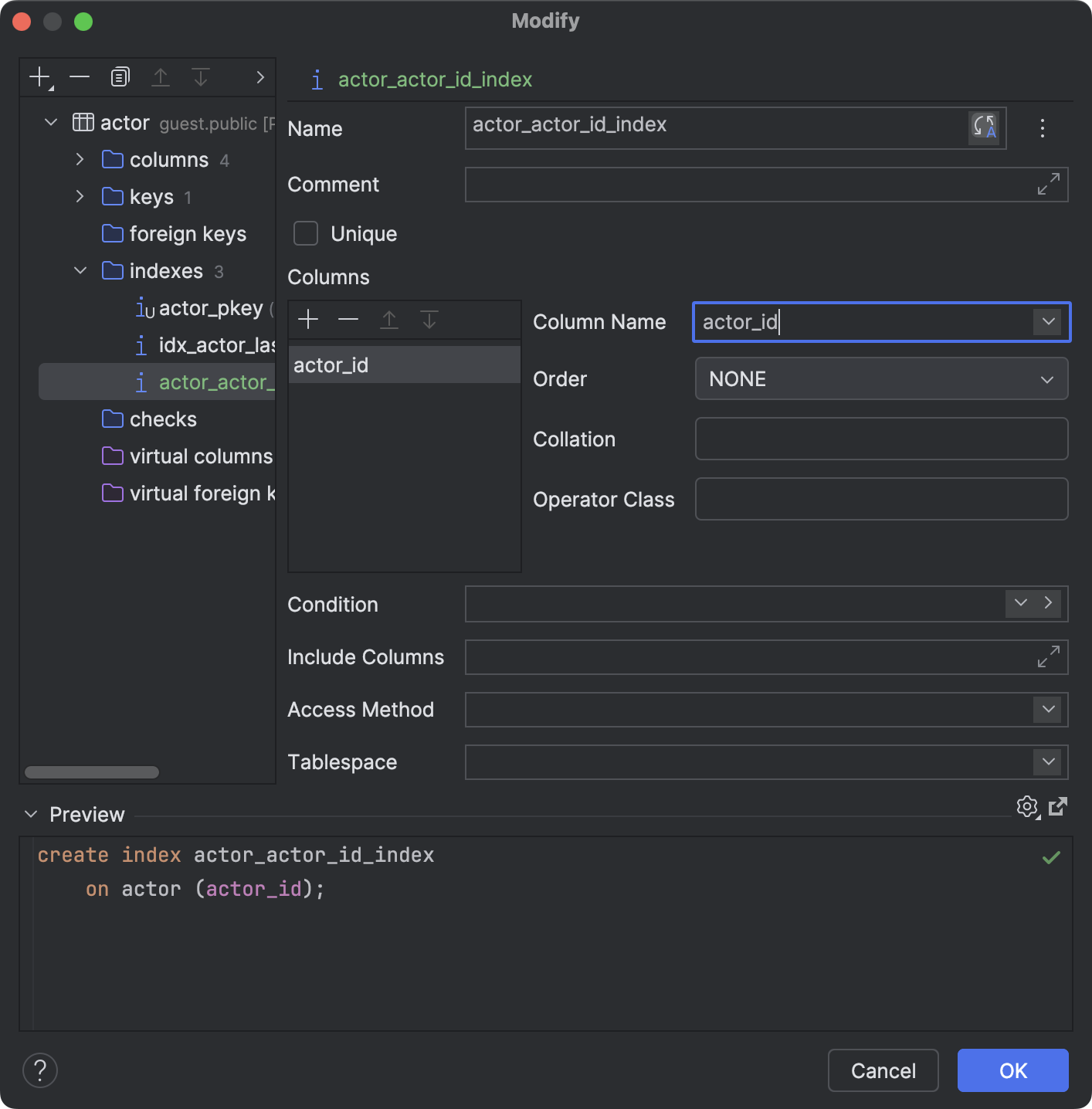This screenshot has height=1109, width=1092.
Task: Open the Order dropdown showing NONE
Action: coord(1047,379)
